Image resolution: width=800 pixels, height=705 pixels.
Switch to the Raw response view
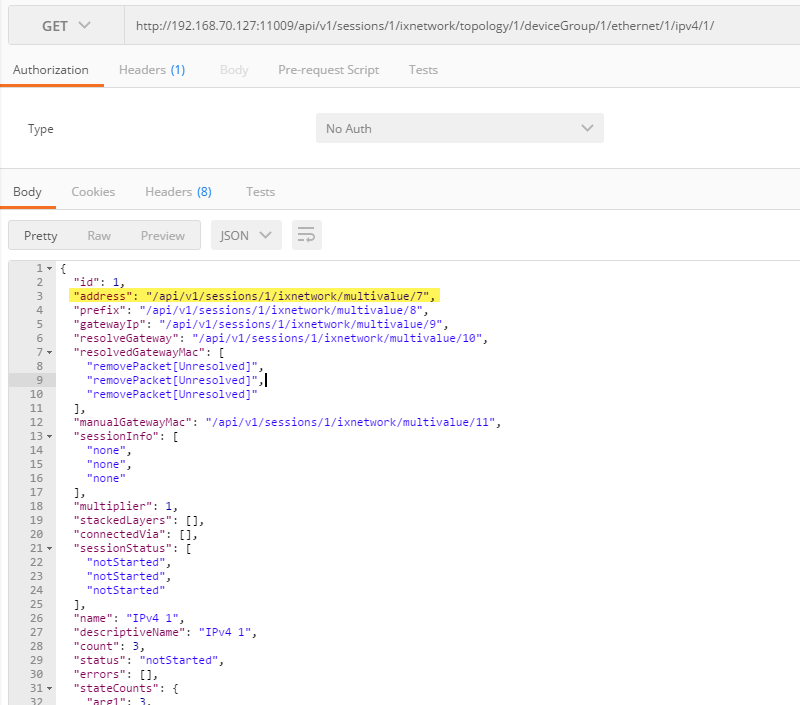(99, 236)
